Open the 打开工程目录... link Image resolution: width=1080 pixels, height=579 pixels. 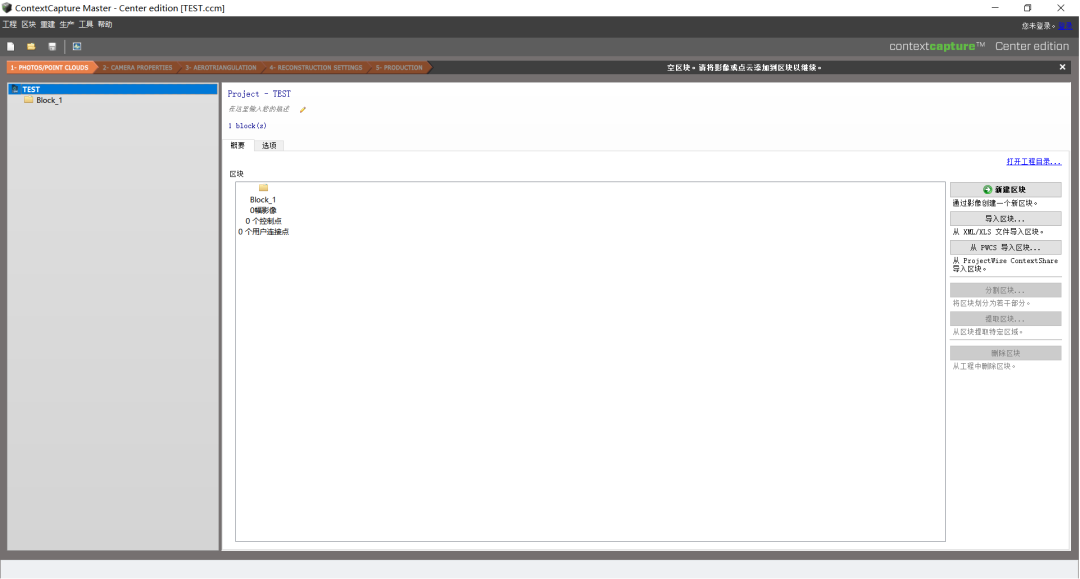click(x=1034, y=162)
